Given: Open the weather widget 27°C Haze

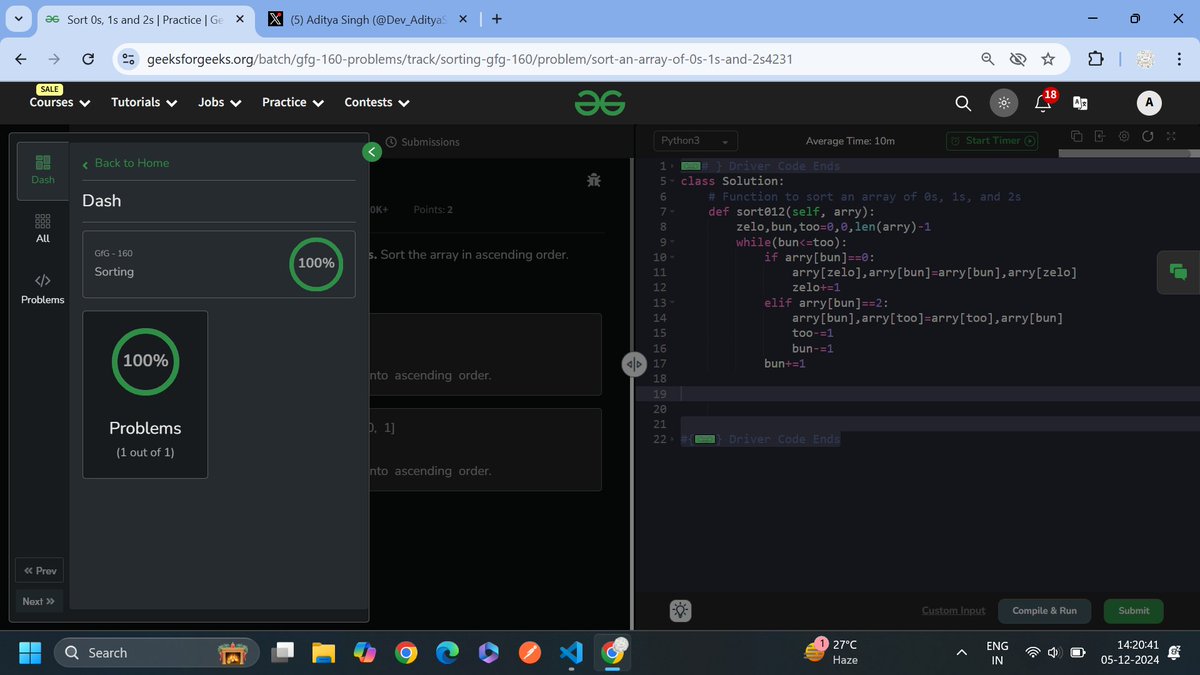Looking at the screenshot, I should click(833, 652).
